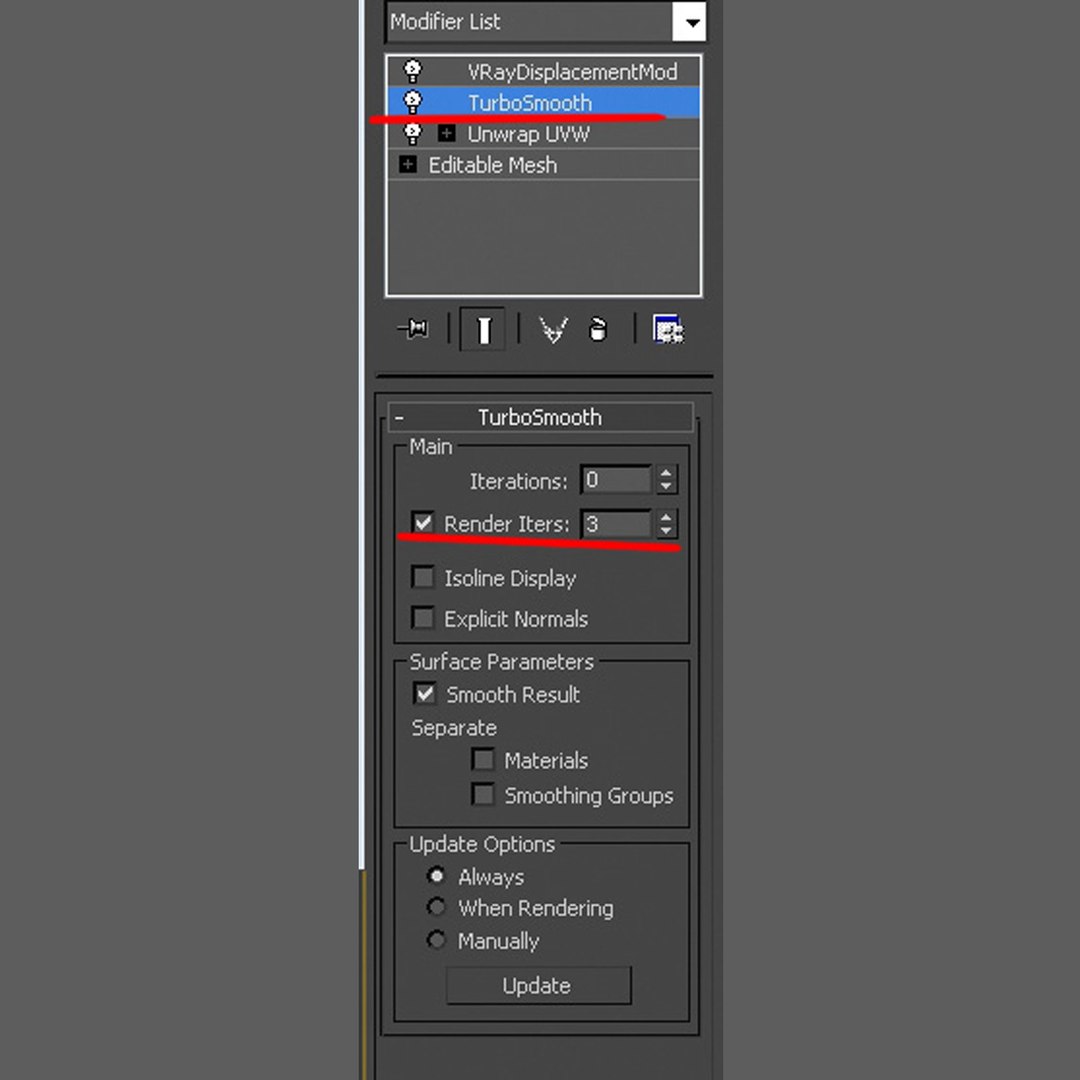Image resolution: width=1080 pixels, height=1080 pixels.
Task: Select Manually update option
Action: tap(436, 939)
